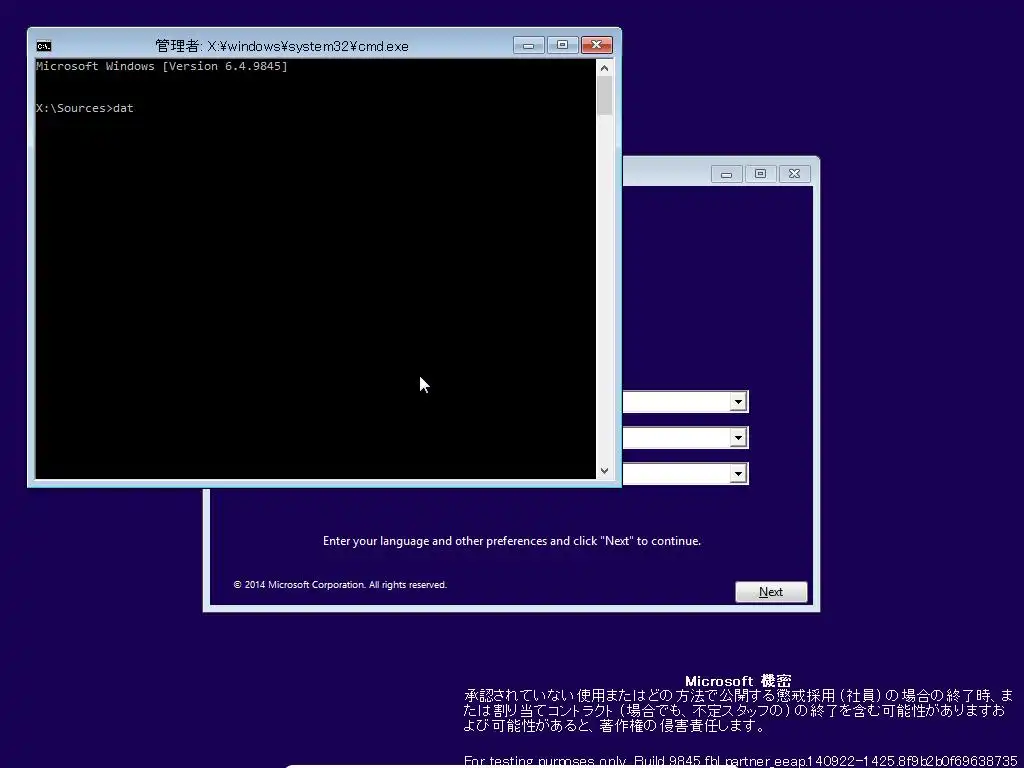Click the Next button in Setup
Image resolution: width=1024 pixels, height=768 pixels.
pos(771,592)
